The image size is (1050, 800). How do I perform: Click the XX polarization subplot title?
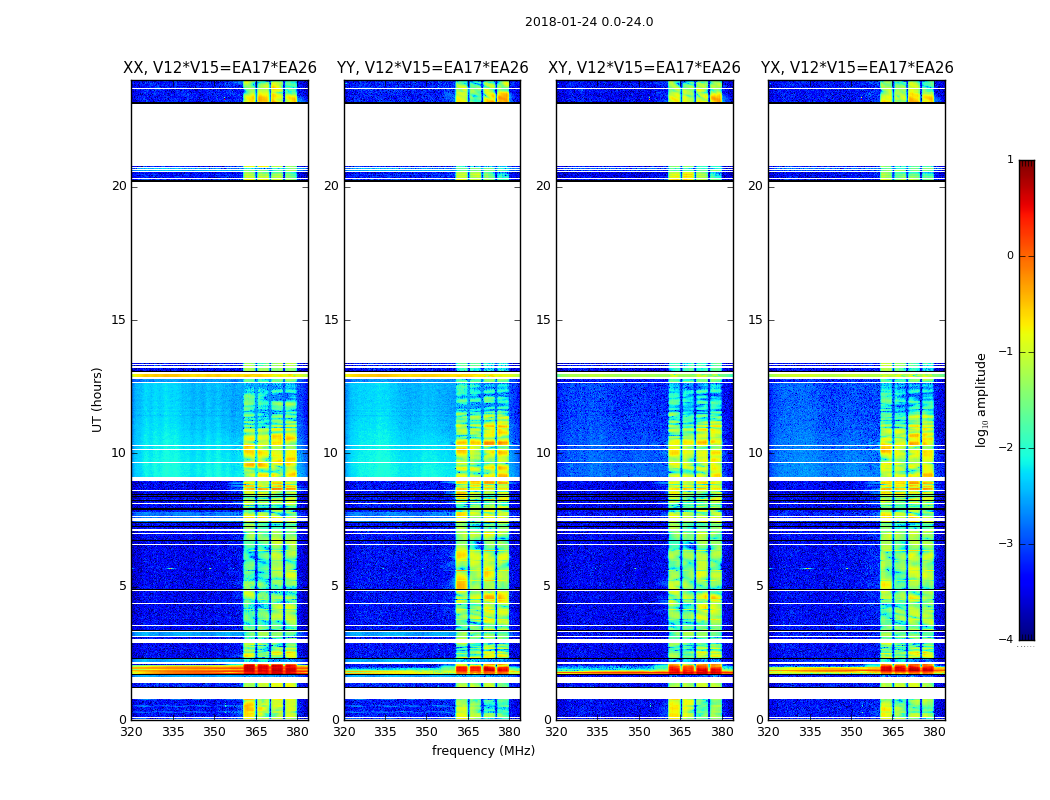pyautogui.click(x=220, y=68)
